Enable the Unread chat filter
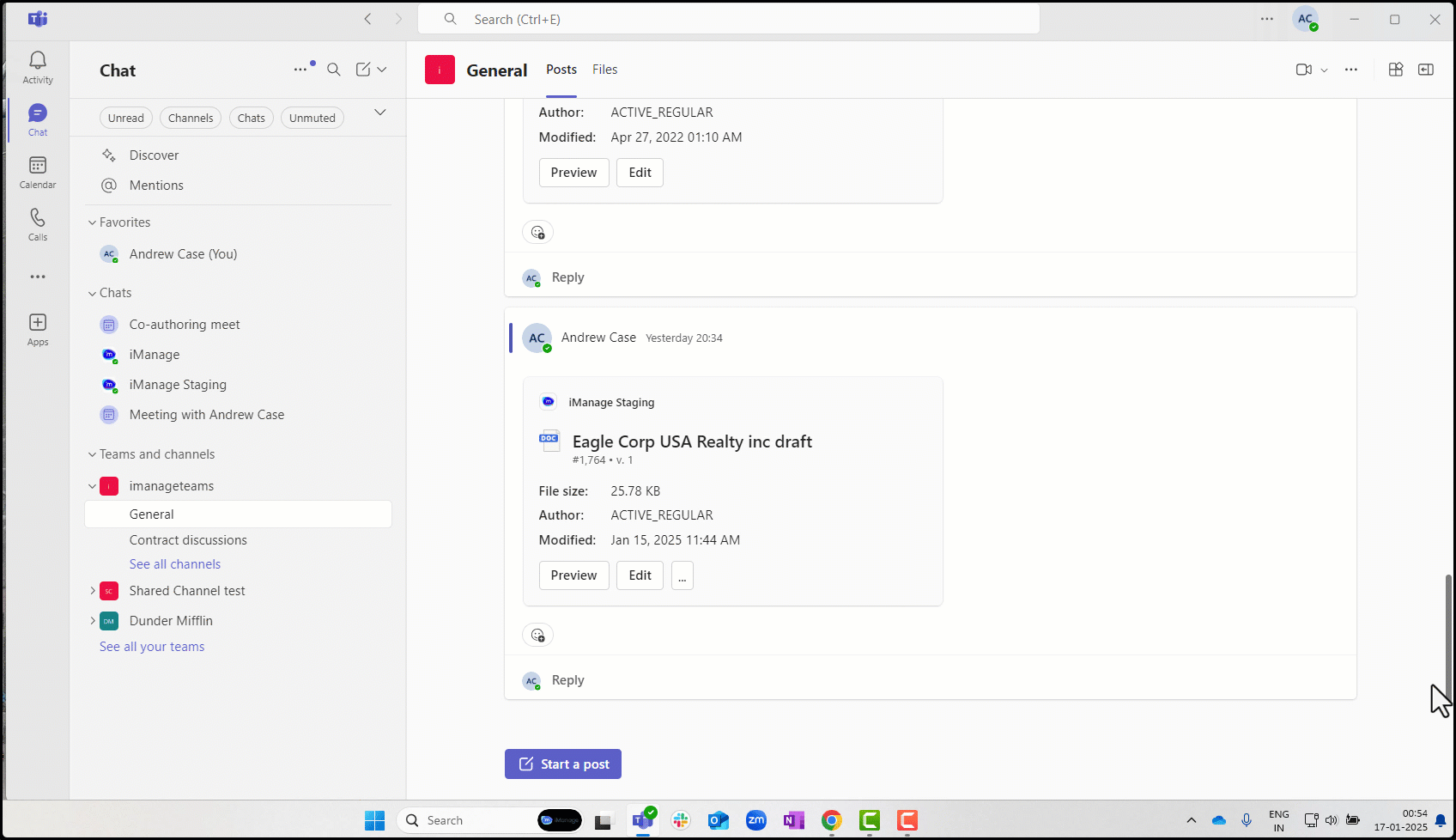This screenshot has width=1456, height=840. [x=125, y=118]
